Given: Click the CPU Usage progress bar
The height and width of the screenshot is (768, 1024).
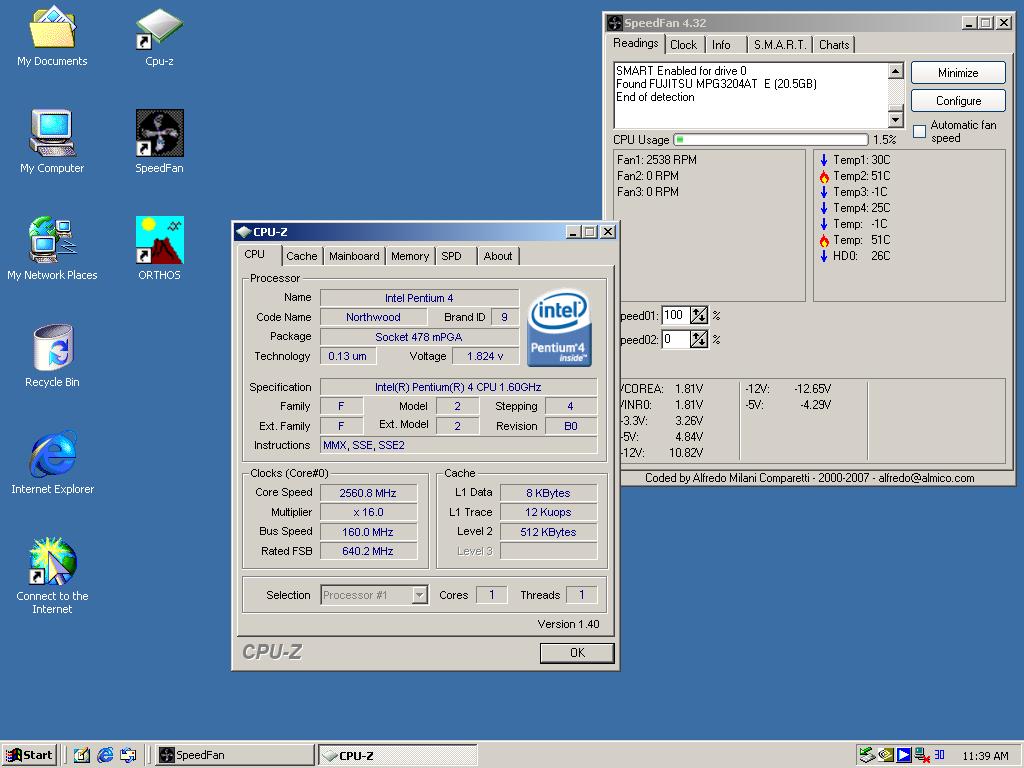Looking at the screenshot, I should (x=771, y=140).
